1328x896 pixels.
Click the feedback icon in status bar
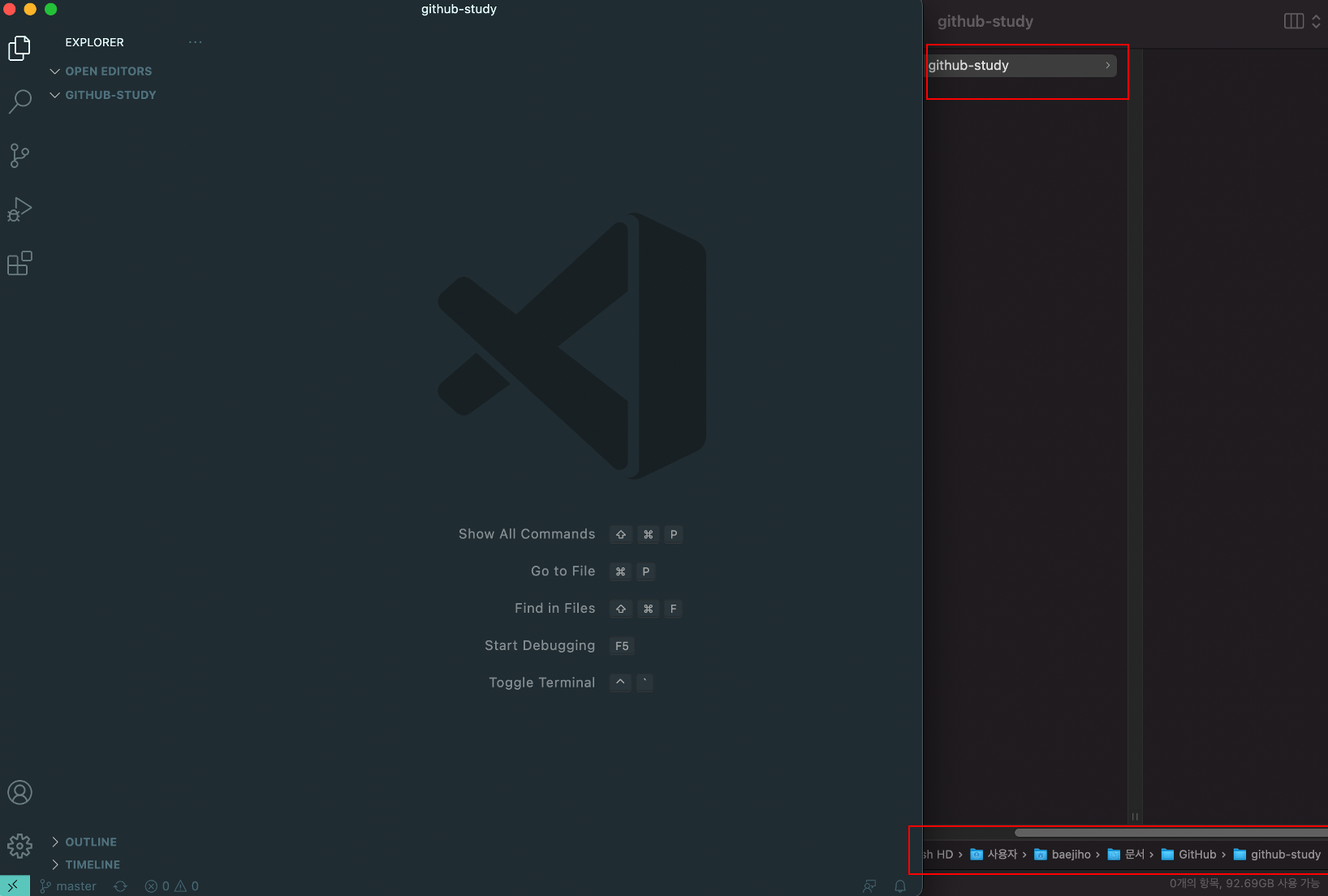[869, 886]
